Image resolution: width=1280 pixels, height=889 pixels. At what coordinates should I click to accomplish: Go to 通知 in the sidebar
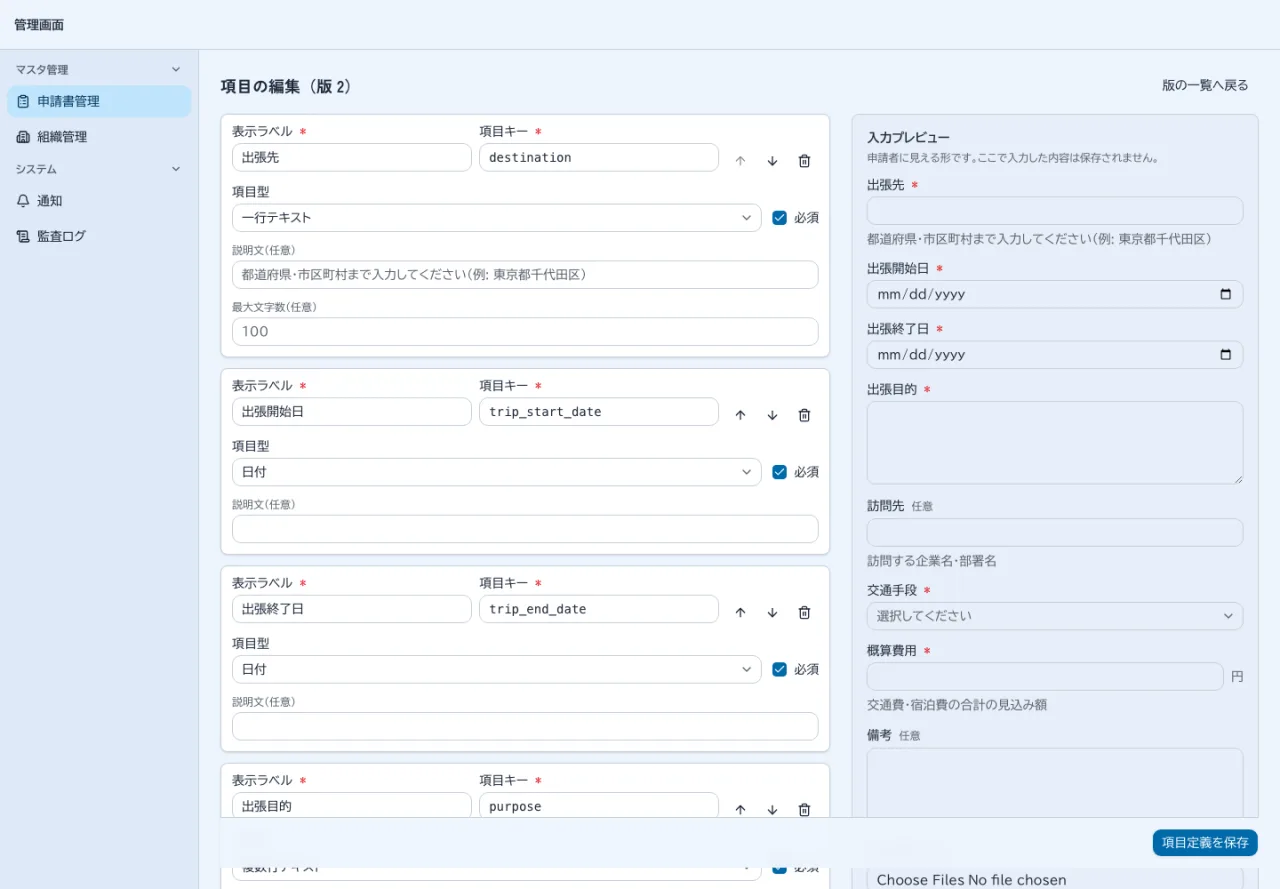tap(99, 201)
